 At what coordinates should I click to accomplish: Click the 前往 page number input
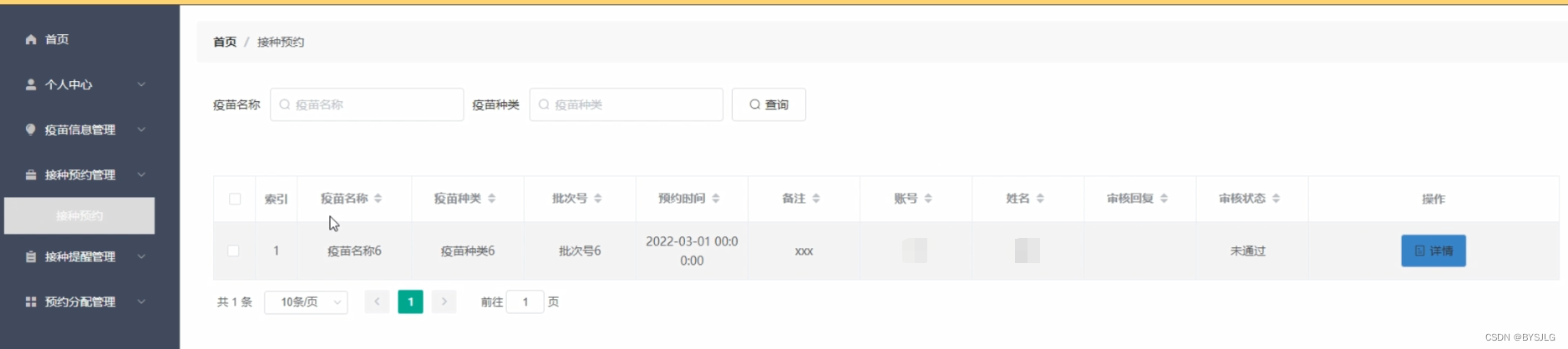[x=525, y=301]
